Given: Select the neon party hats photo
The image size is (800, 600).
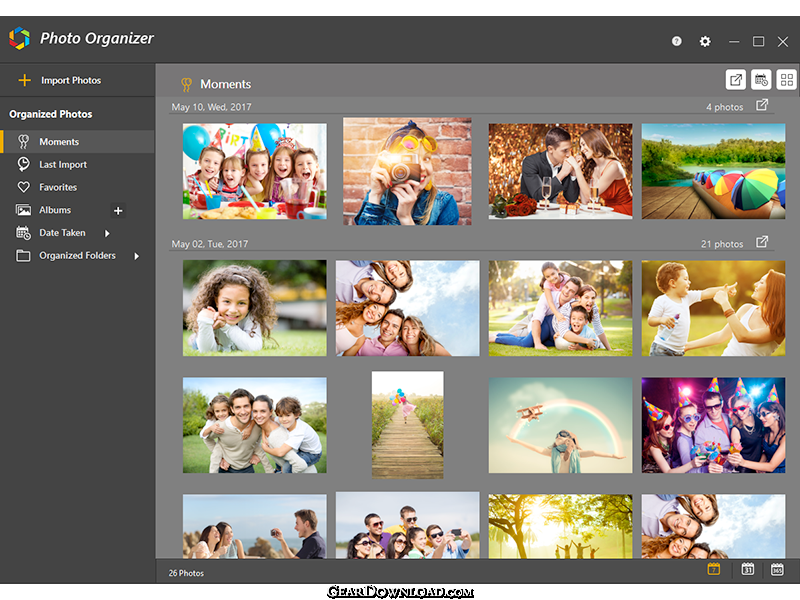Looking at the screenshot, I should coord(713,425).
